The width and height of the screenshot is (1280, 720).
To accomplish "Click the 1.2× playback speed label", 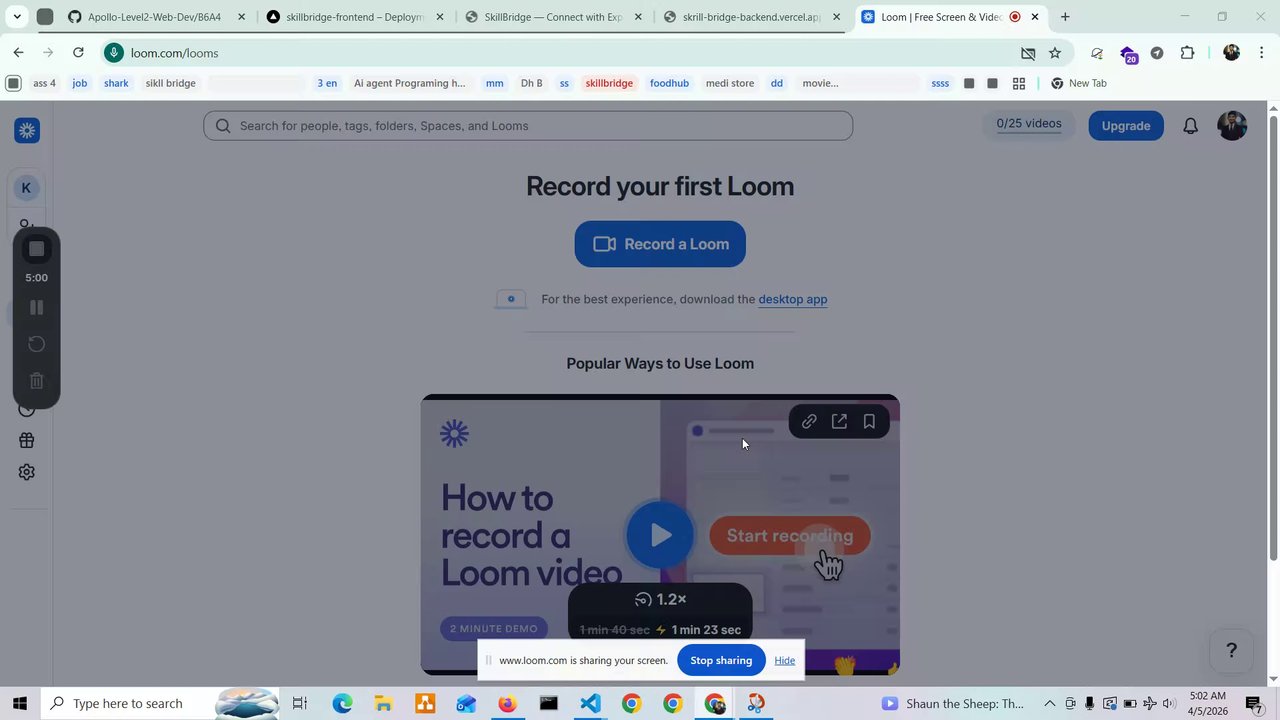I will [x=661, y=599].
